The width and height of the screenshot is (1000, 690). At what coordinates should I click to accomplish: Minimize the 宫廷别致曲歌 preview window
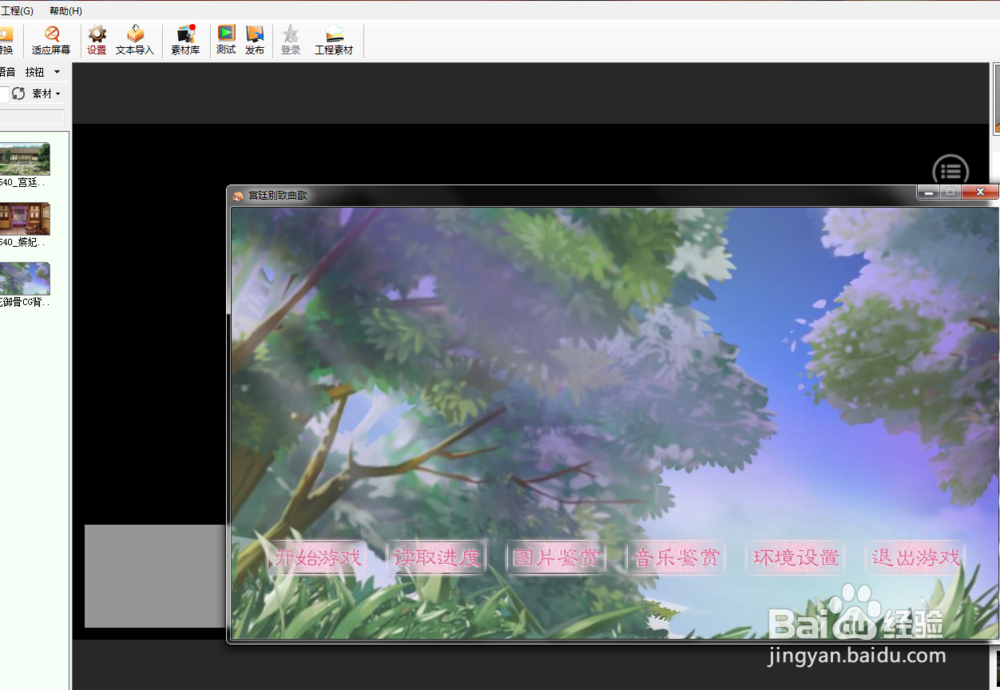click(x=929, y=192)
